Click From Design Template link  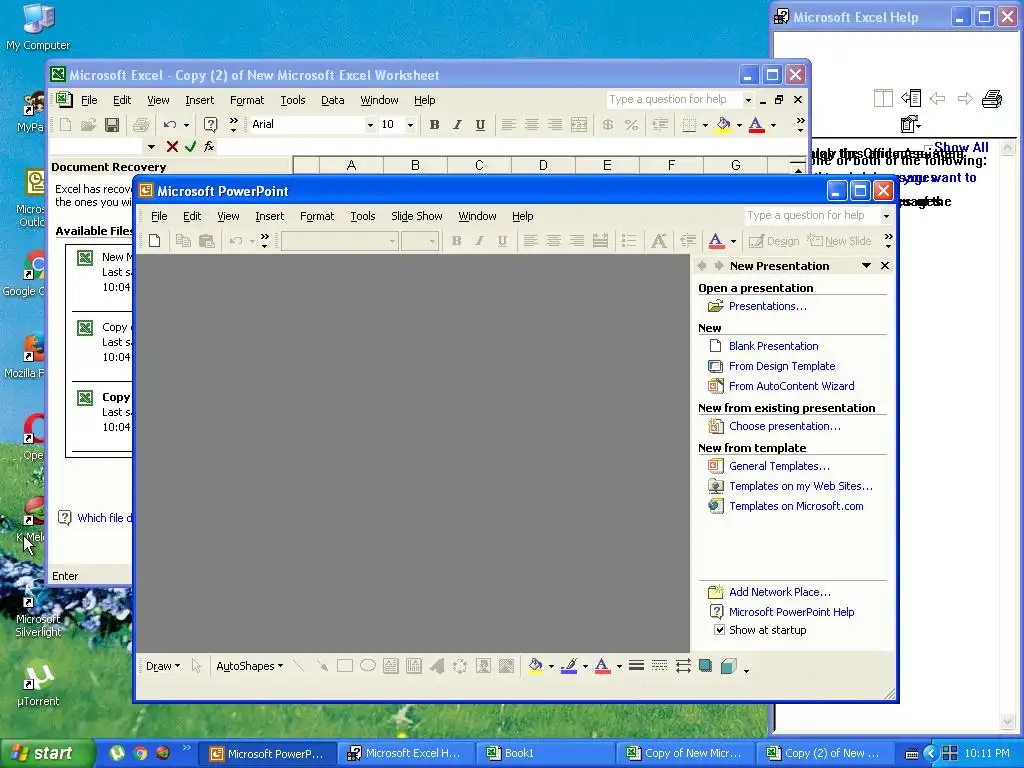[782, 366]
